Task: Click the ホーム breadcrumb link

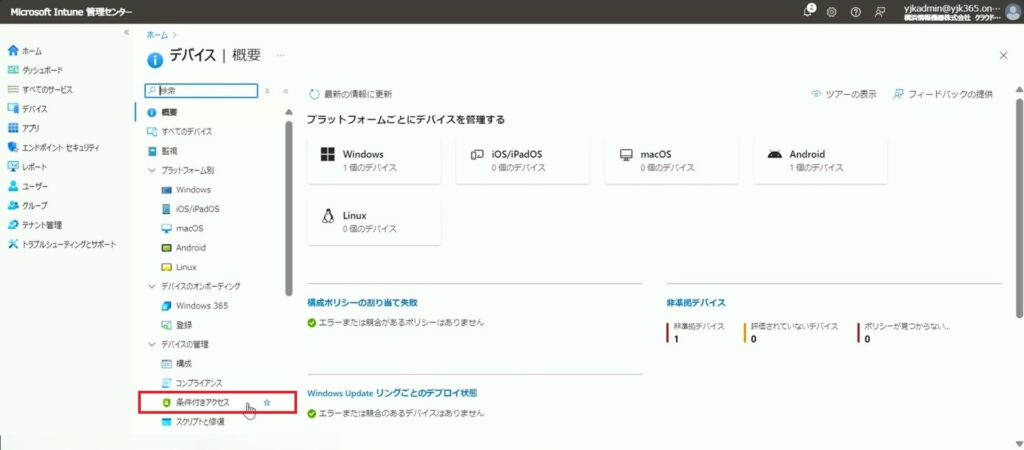Action: (x=157, y=34)
